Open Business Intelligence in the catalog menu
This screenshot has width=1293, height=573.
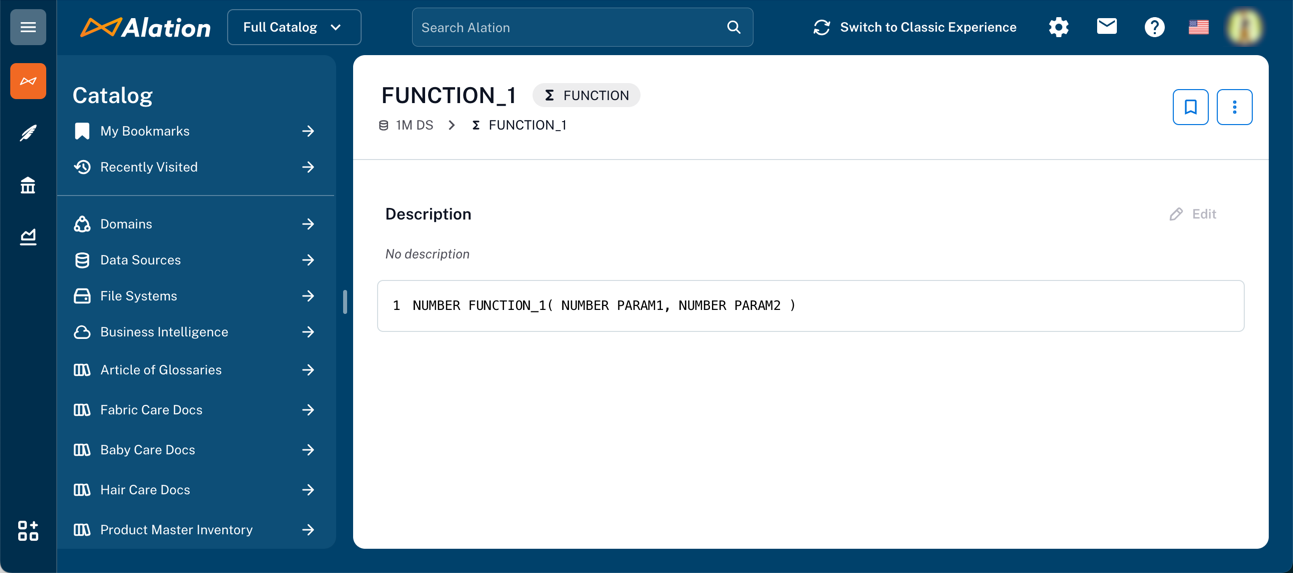coord(164,332)
